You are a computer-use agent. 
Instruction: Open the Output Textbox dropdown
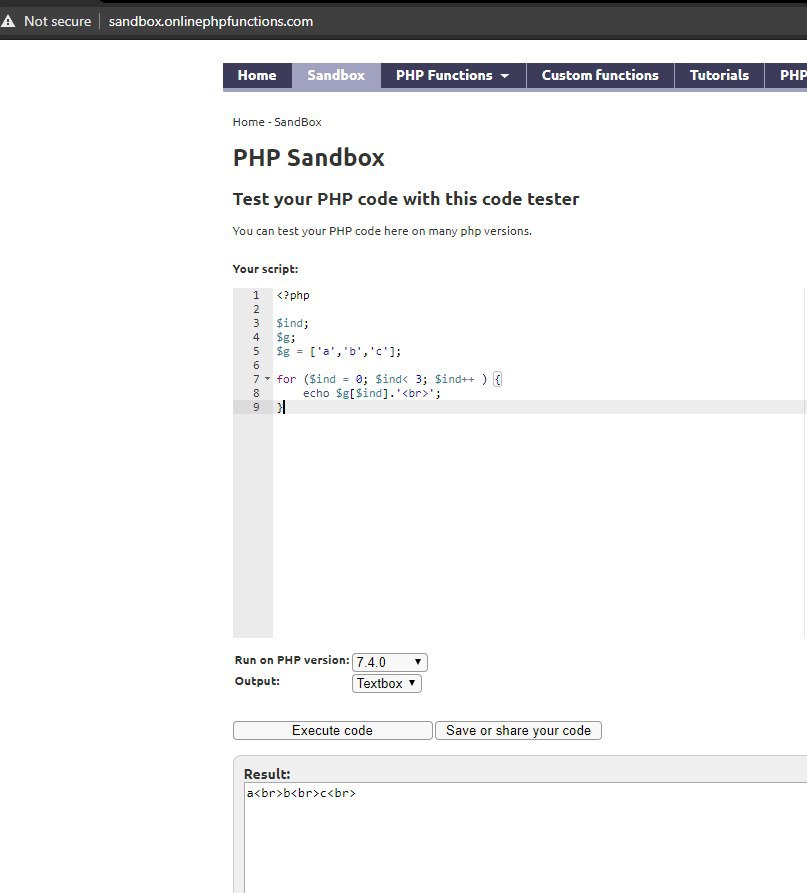[x=387, y=683]
